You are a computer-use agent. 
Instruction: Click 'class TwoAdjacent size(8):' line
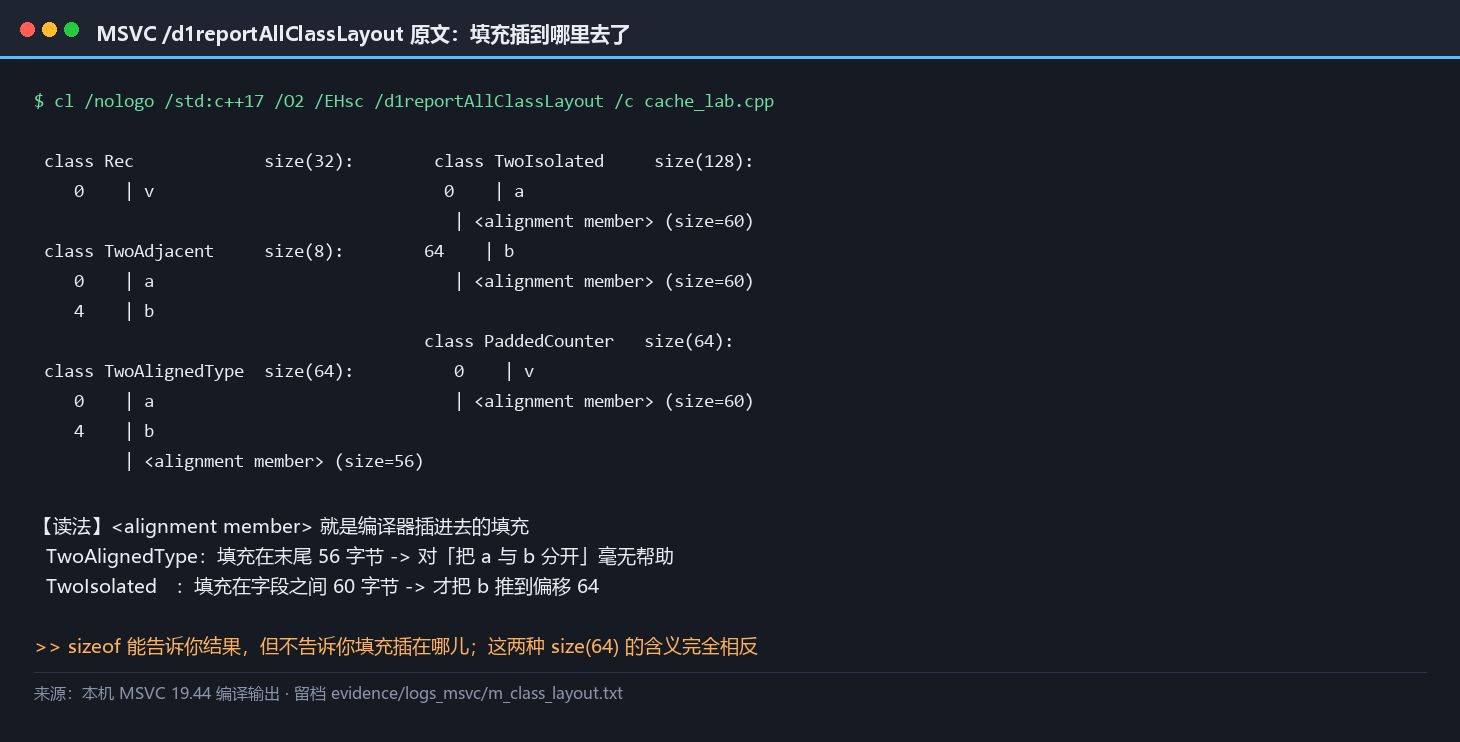click(x=194, y=251)
